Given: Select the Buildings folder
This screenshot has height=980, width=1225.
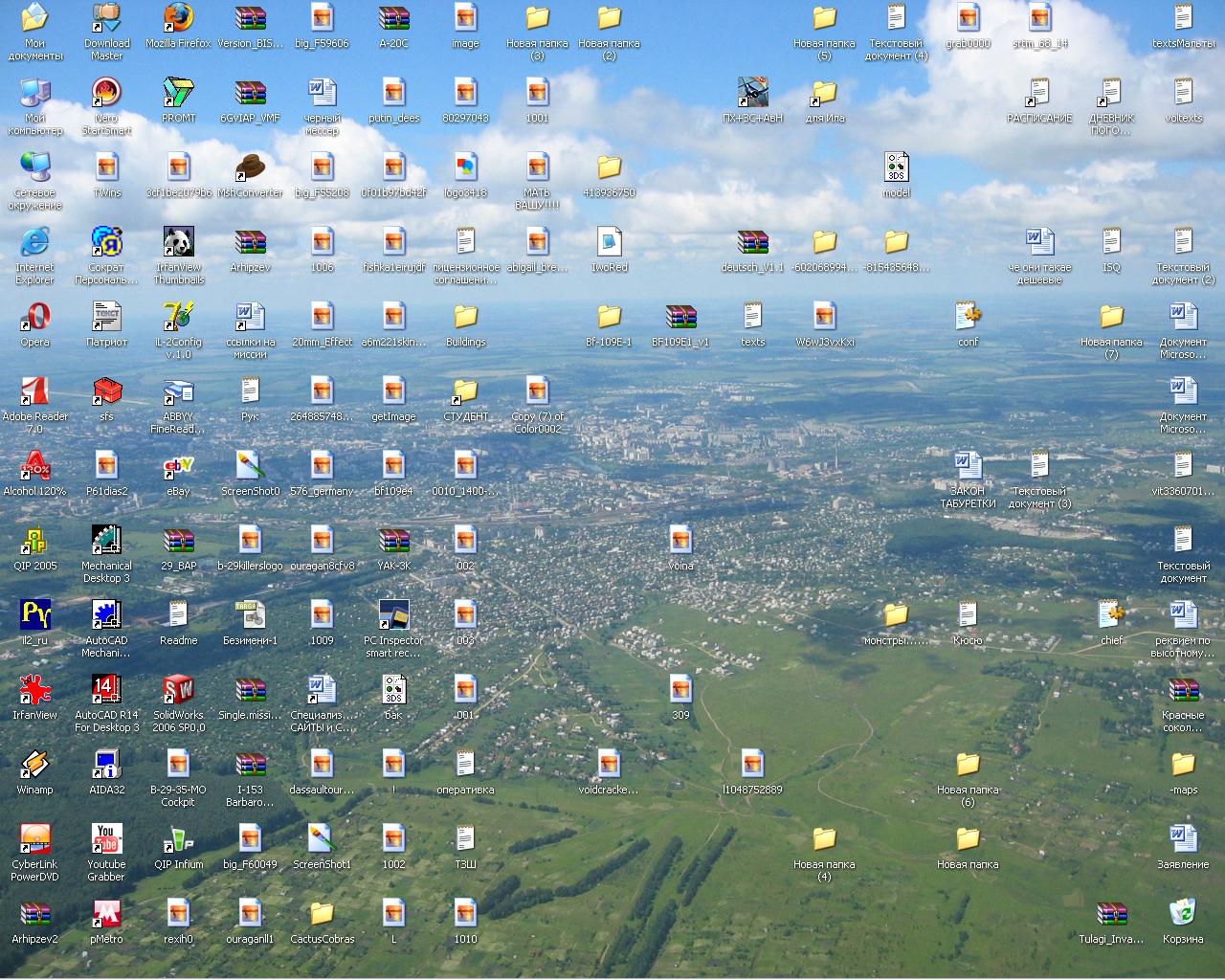Looking at the screenshot, I should [x=465, y=317].
